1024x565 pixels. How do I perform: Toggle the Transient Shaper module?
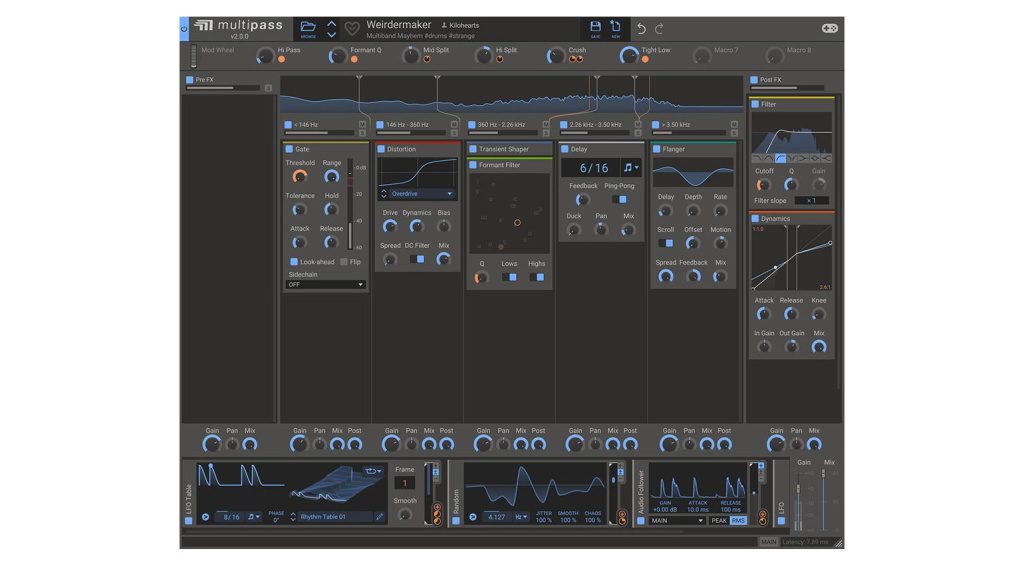click(473, 149)
